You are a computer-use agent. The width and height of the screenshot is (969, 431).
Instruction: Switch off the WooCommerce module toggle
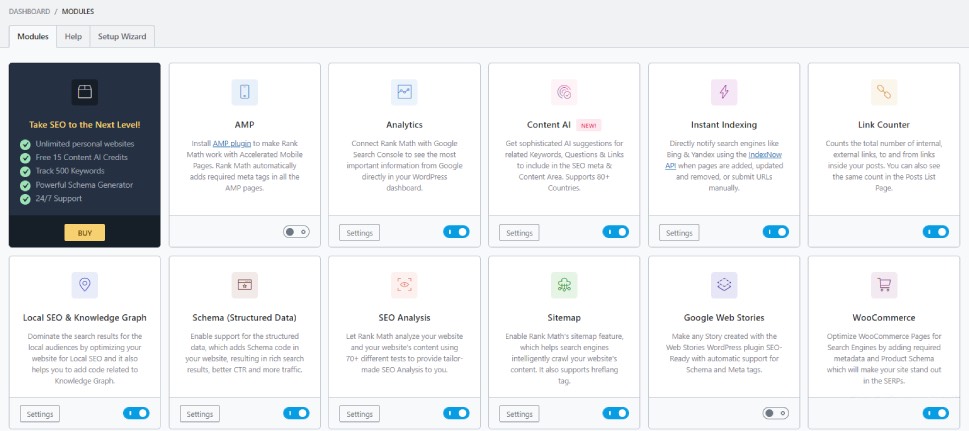tap(935, 412)
